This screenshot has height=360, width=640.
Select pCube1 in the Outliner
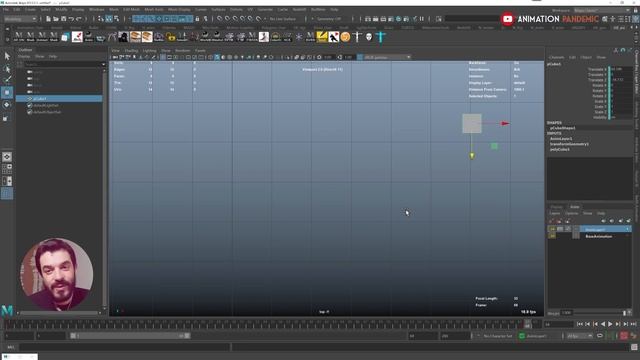(x=59, y=99)
